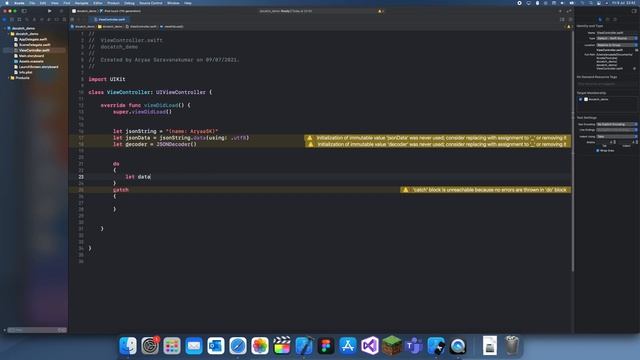Open Outlook from the Dock
This screenshot has height=360, width=640.
coord(216,346)
